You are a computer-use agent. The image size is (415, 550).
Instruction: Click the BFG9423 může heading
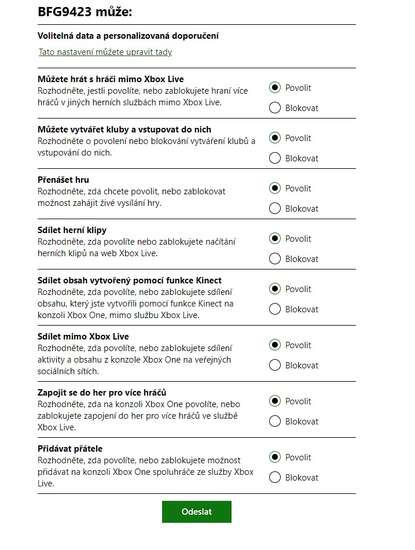click(x=85, y=12)
